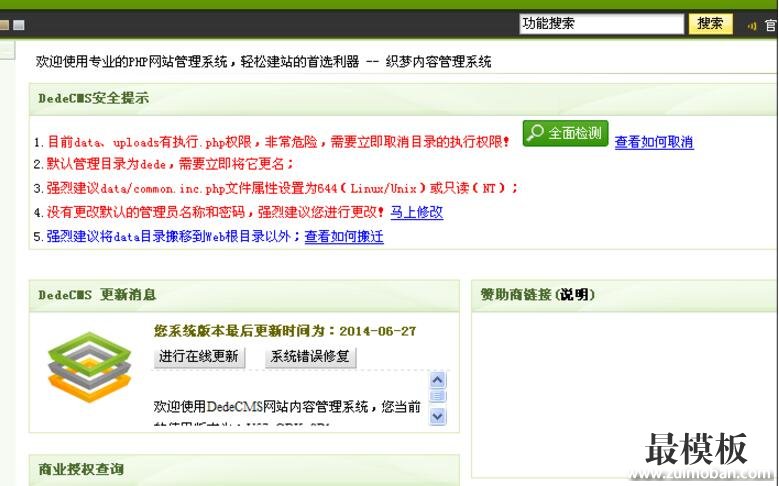Click warning about data and uploads php permissions

(x=278, y=142)
